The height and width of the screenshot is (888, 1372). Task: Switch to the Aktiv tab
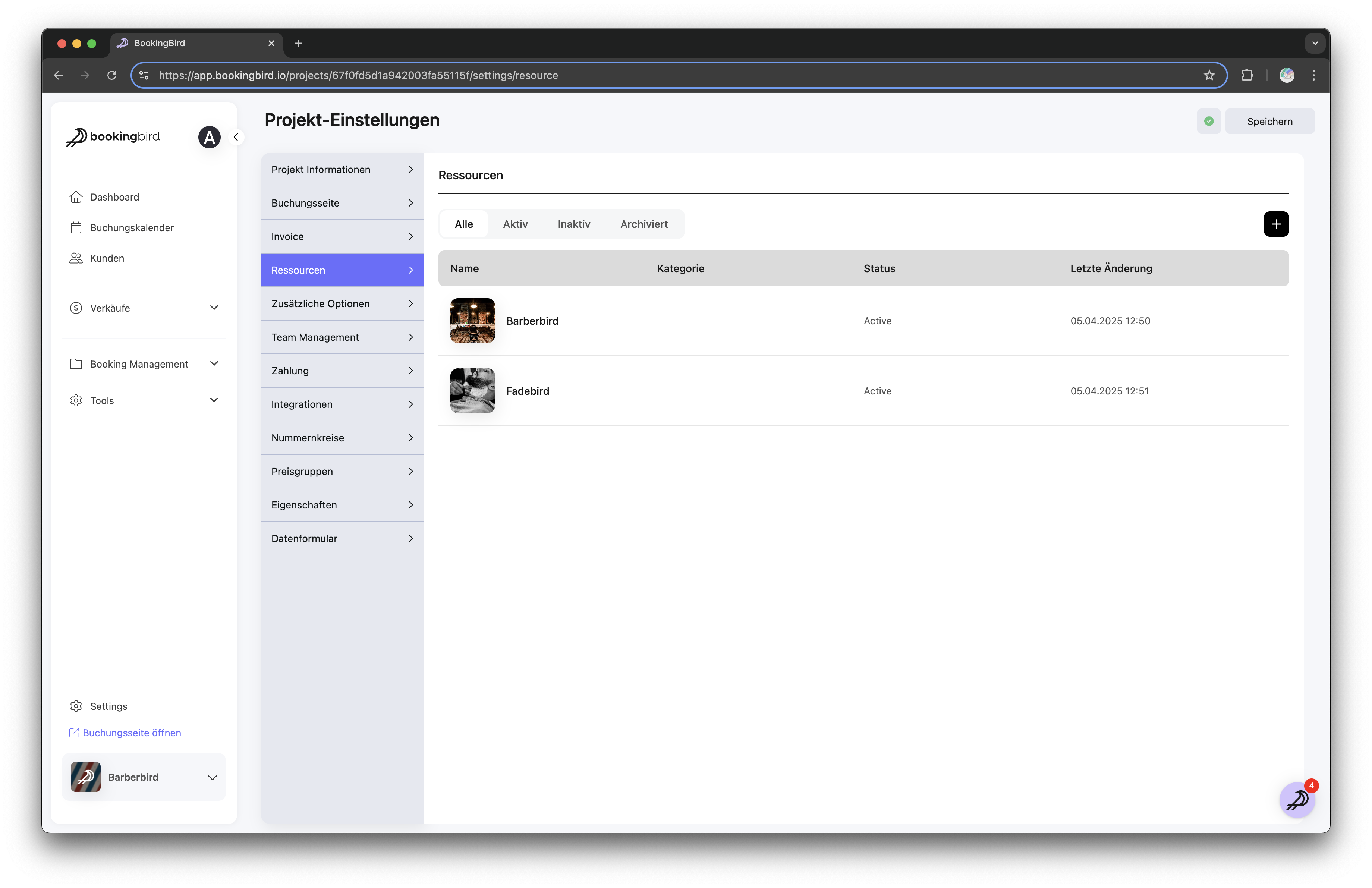[515, 224]
